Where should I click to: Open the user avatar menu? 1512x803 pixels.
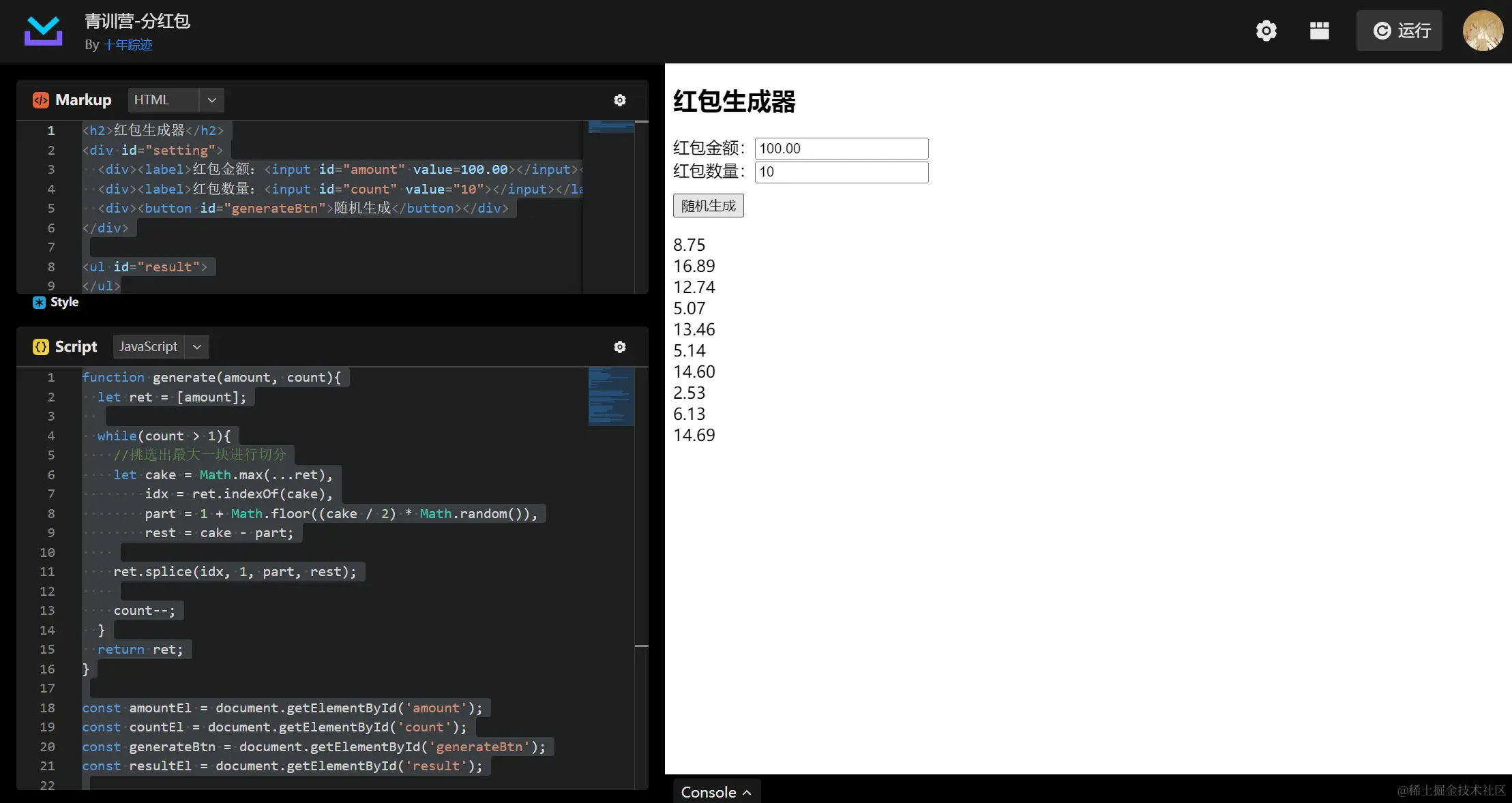pos(1482,31)
